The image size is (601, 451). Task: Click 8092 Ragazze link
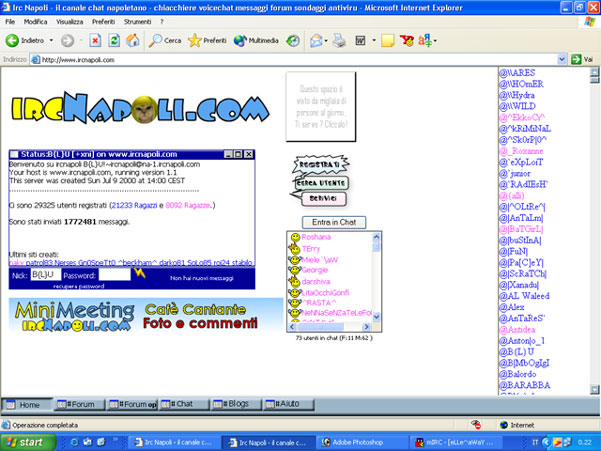point(188,205)
